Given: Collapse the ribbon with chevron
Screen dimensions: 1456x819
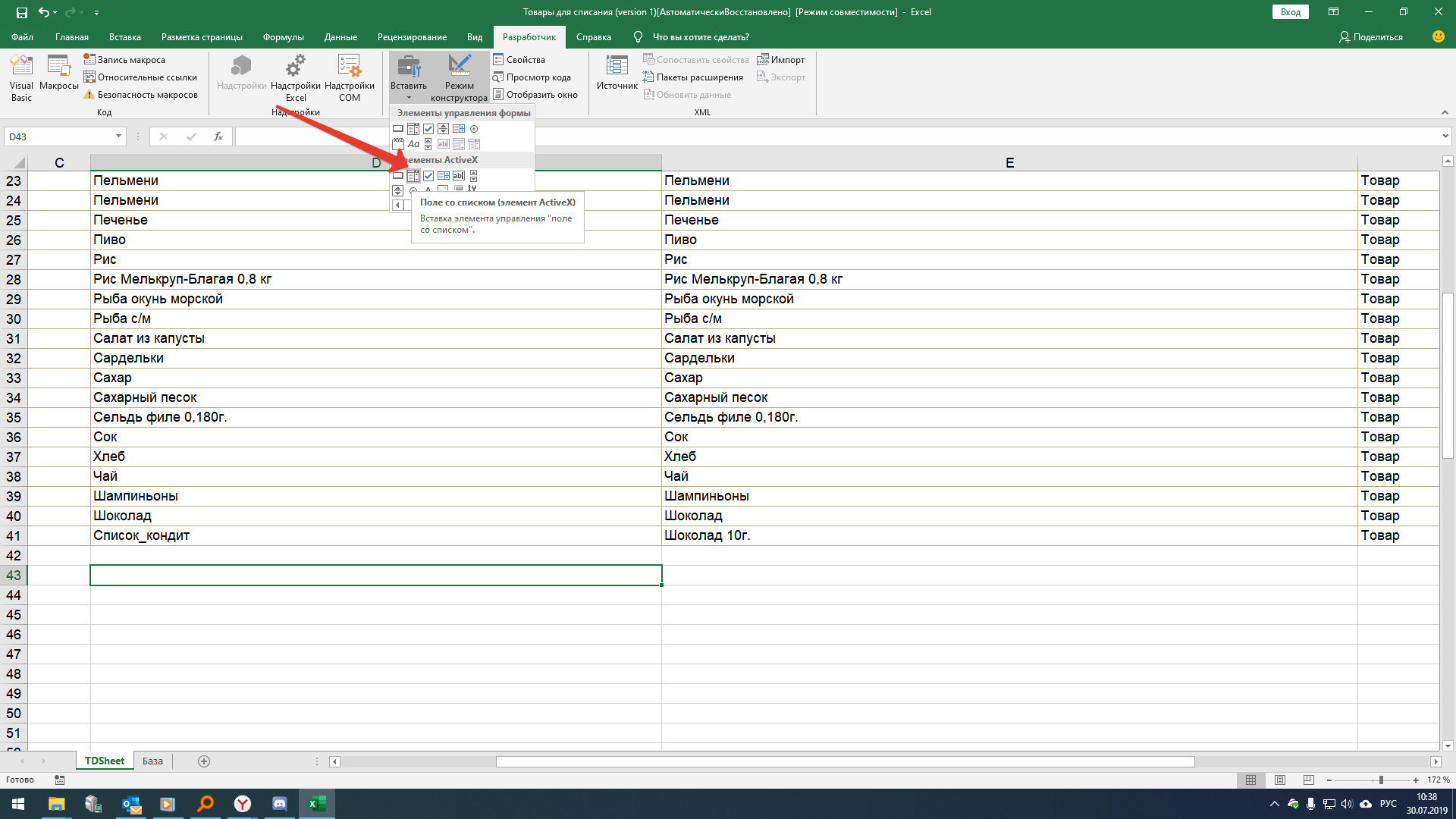Looking at the screenshot, I should (1445, 112).
